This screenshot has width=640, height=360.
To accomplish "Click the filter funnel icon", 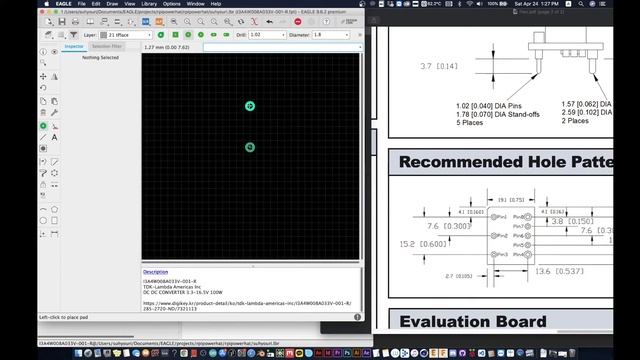I will [x=73, y=35].
